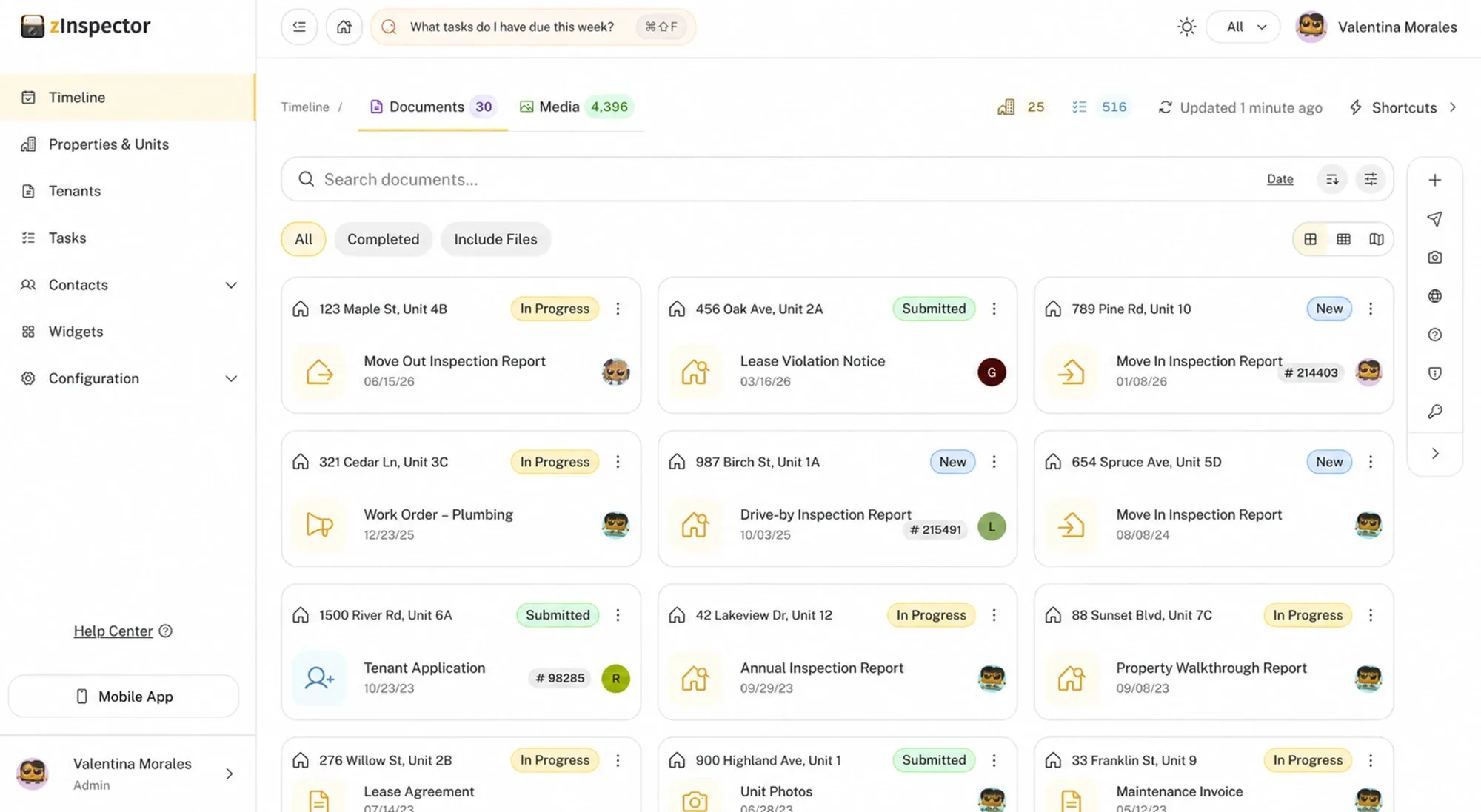Click the globe icon in right toolbar
The width and height of the screenshot is (1481, 812).
pos(1434,296)
